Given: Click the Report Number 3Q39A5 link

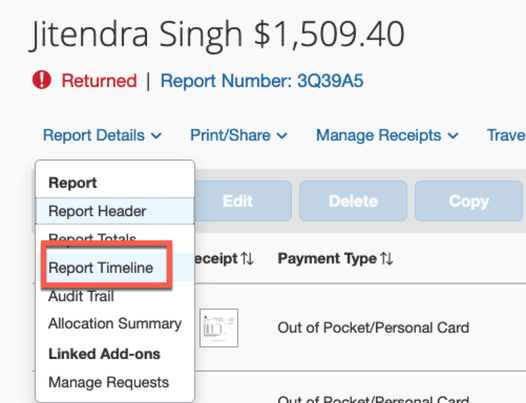Looking at the screenshot, I should (x=262, y=81).
